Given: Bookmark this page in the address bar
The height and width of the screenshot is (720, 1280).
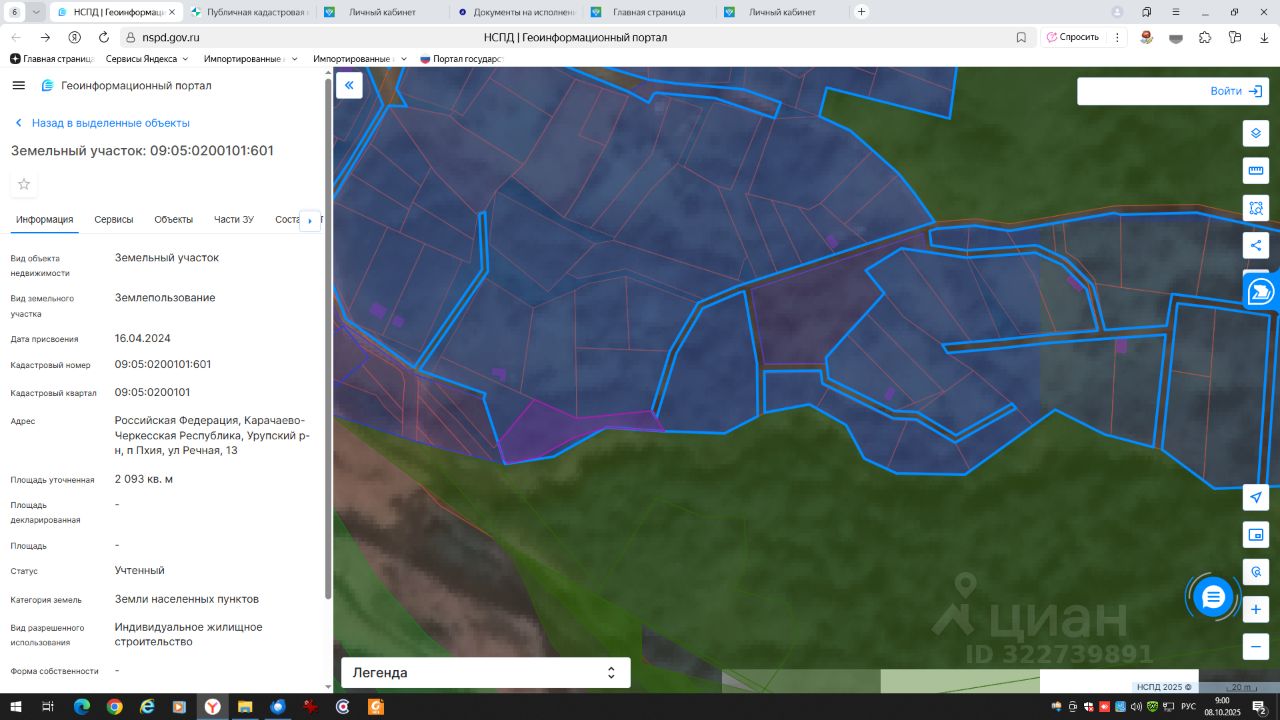Looking at the screenshot, I should (1021, 37).
